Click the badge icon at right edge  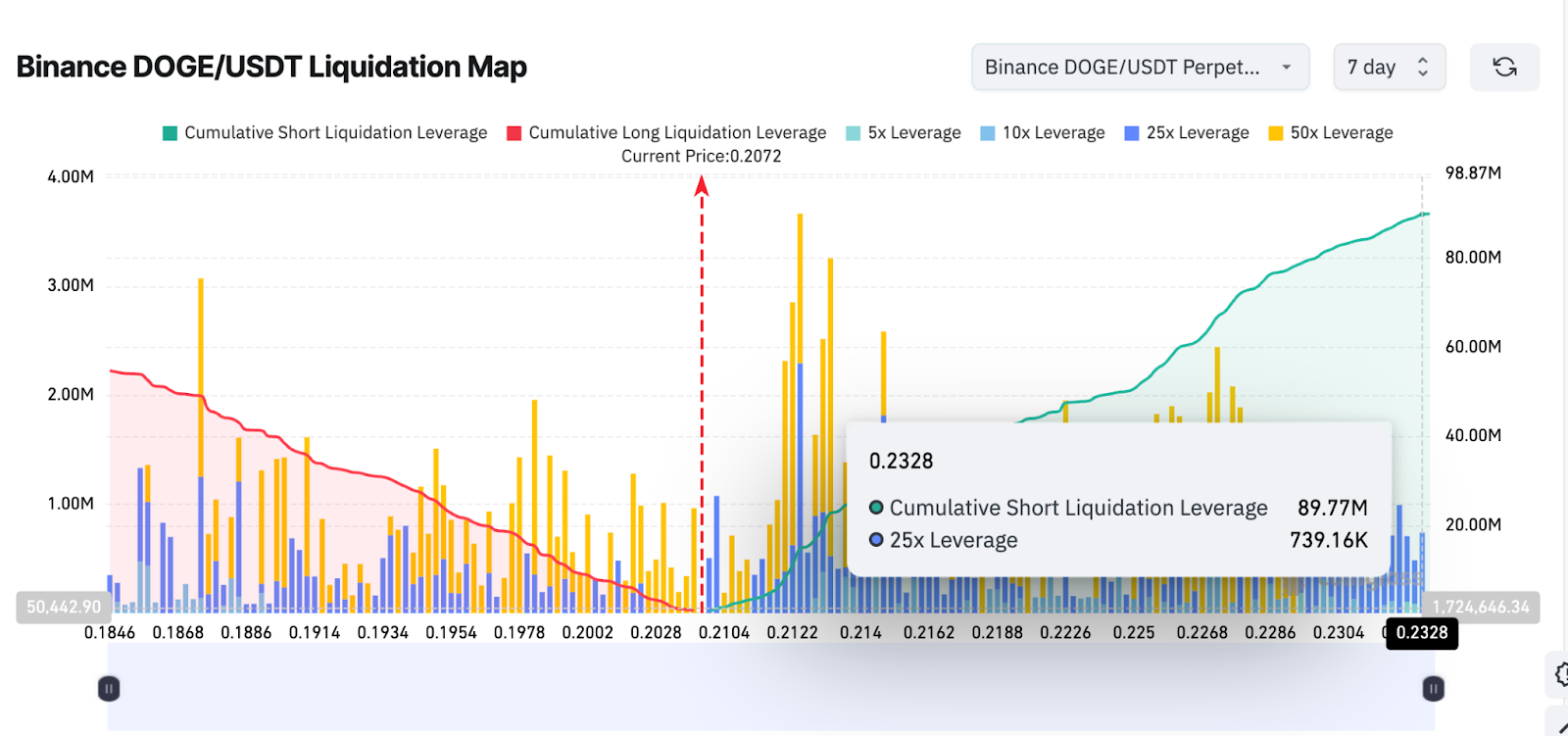pos(1560,674)
